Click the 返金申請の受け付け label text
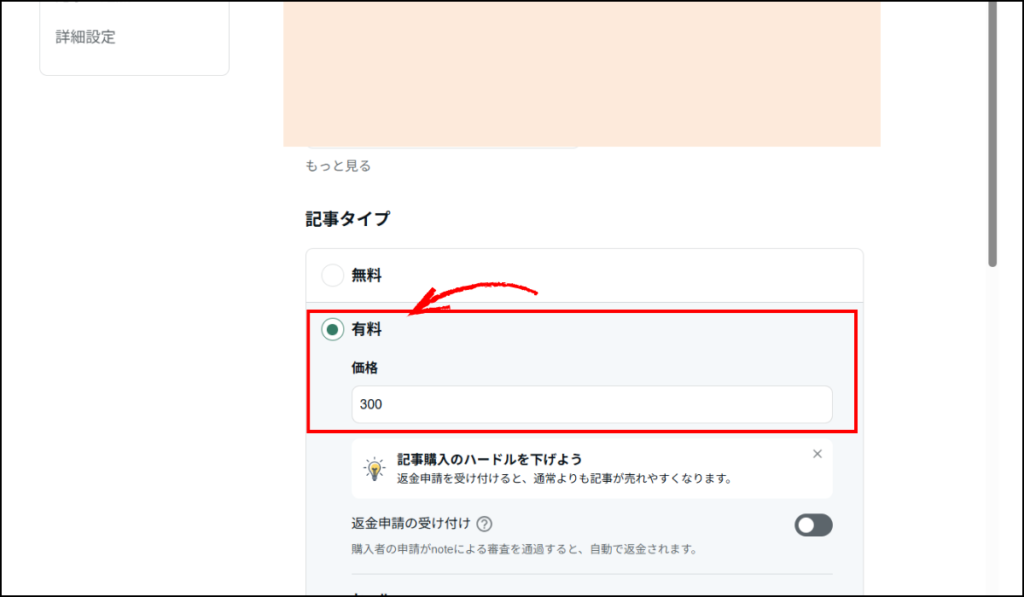 [410, 524]
